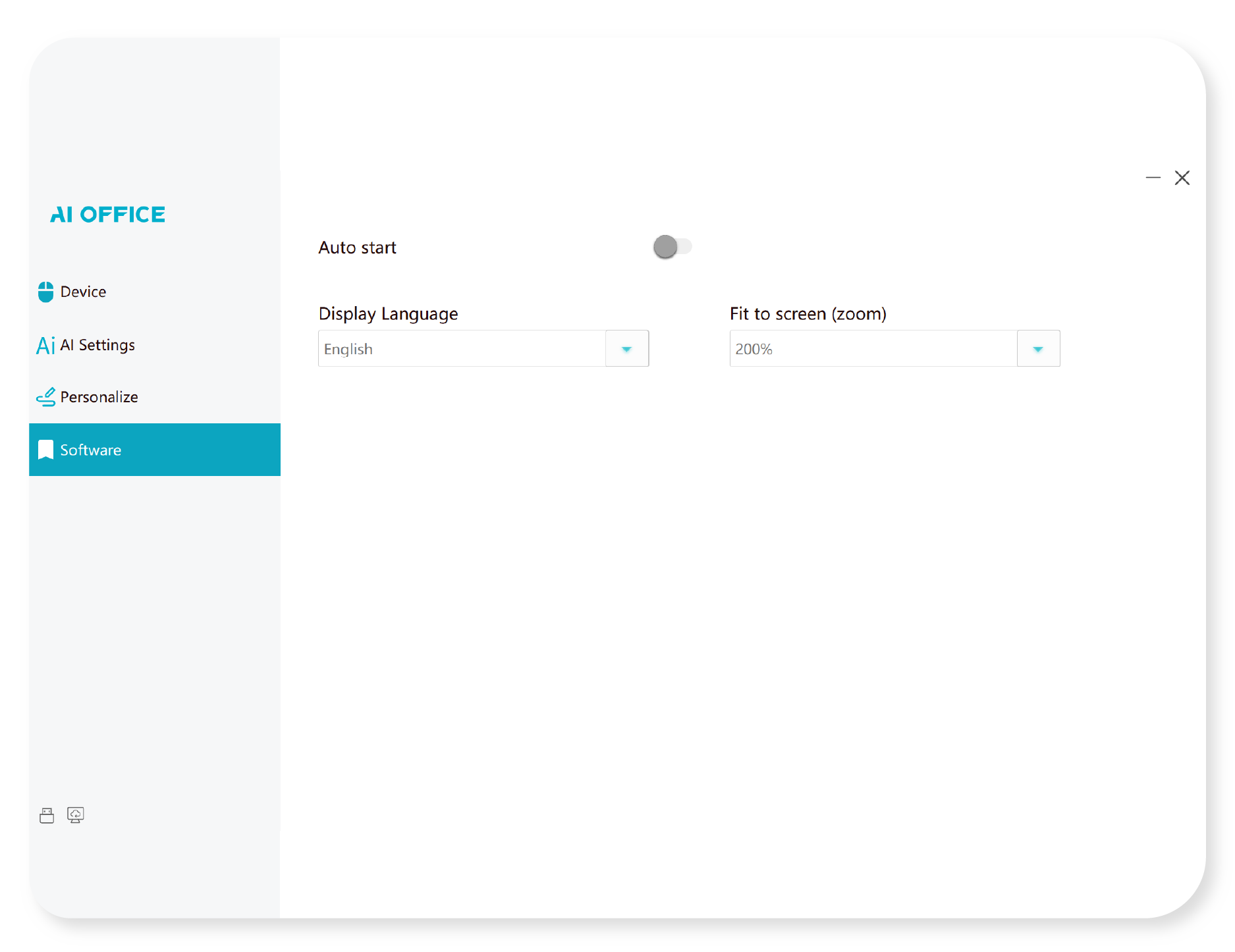1235x952 pixels.
Task: Expand the Display Language dropdown arrow
Action: tap(626, 349)
